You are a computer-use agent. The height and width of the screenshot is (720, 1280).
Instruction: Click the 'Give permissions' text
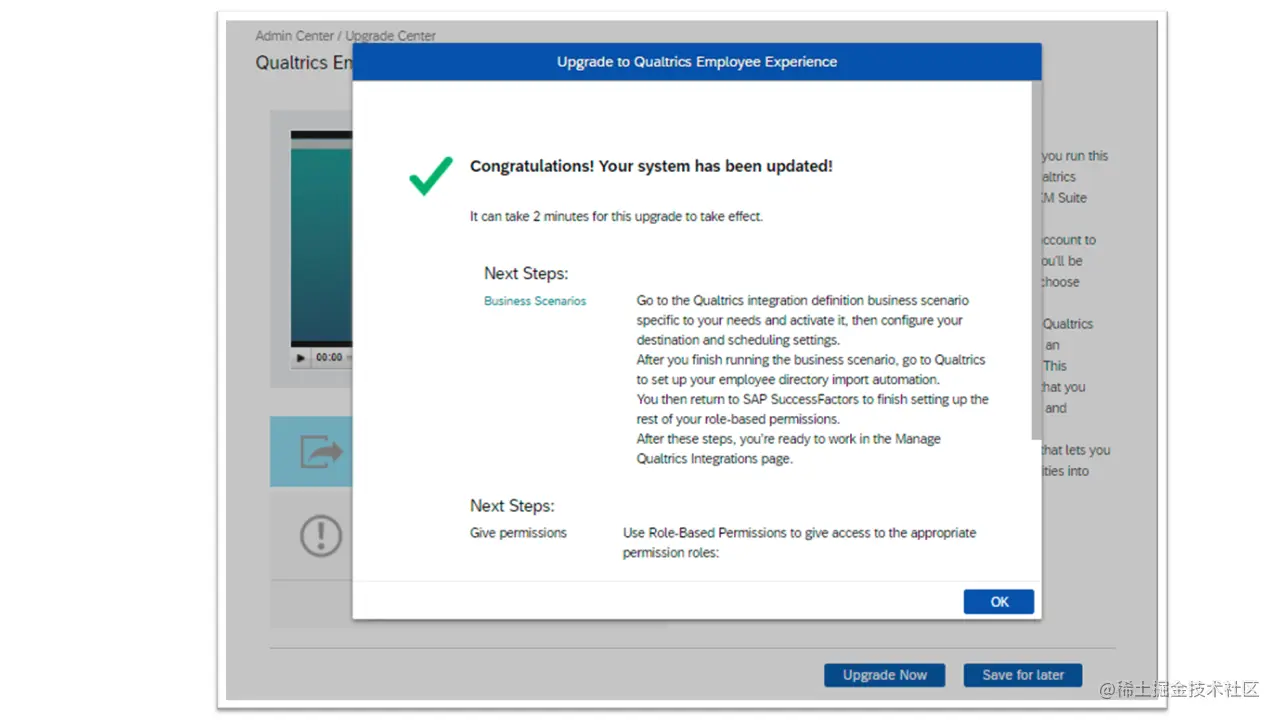point(518,533)
